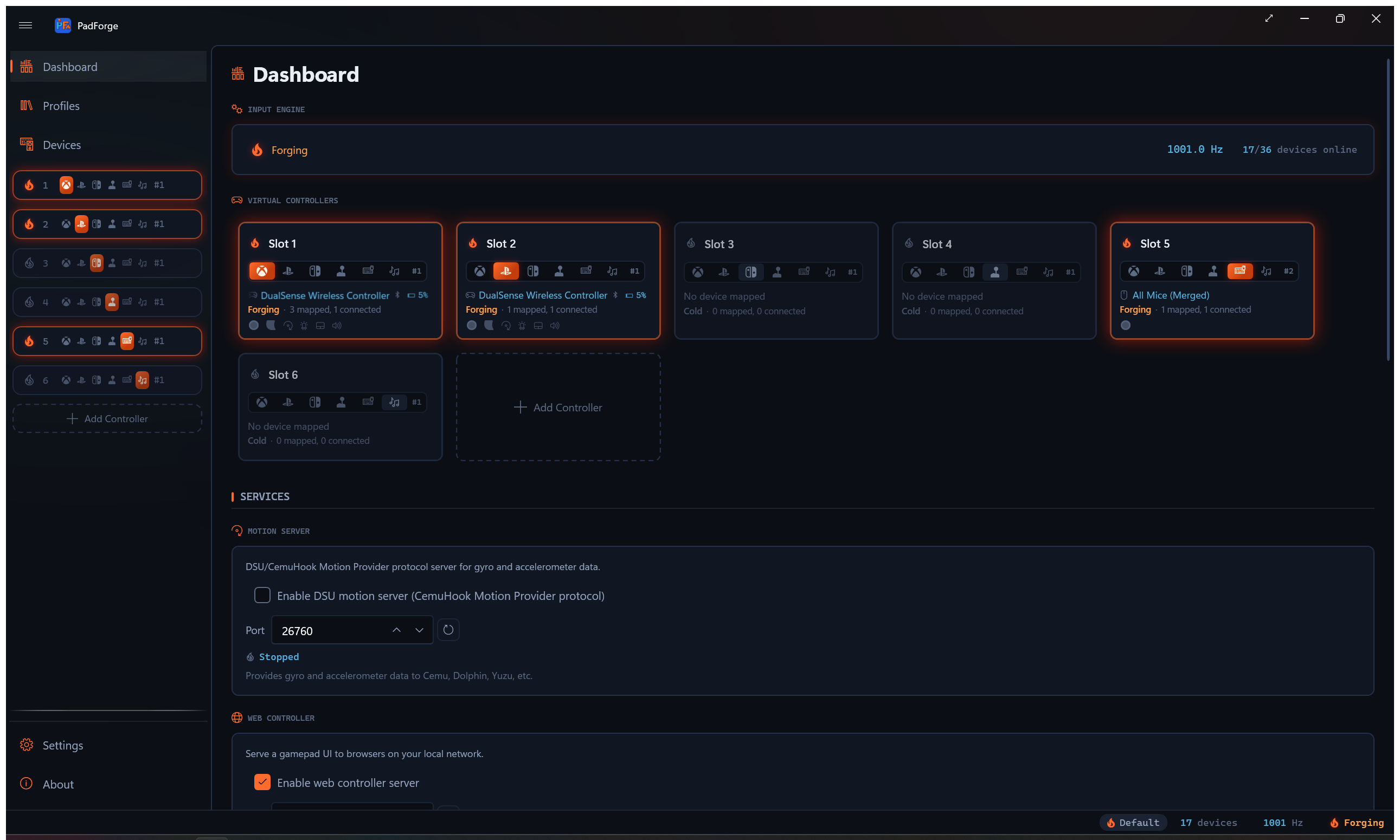Click #1 index in Slot 1 card

(417, 271)
